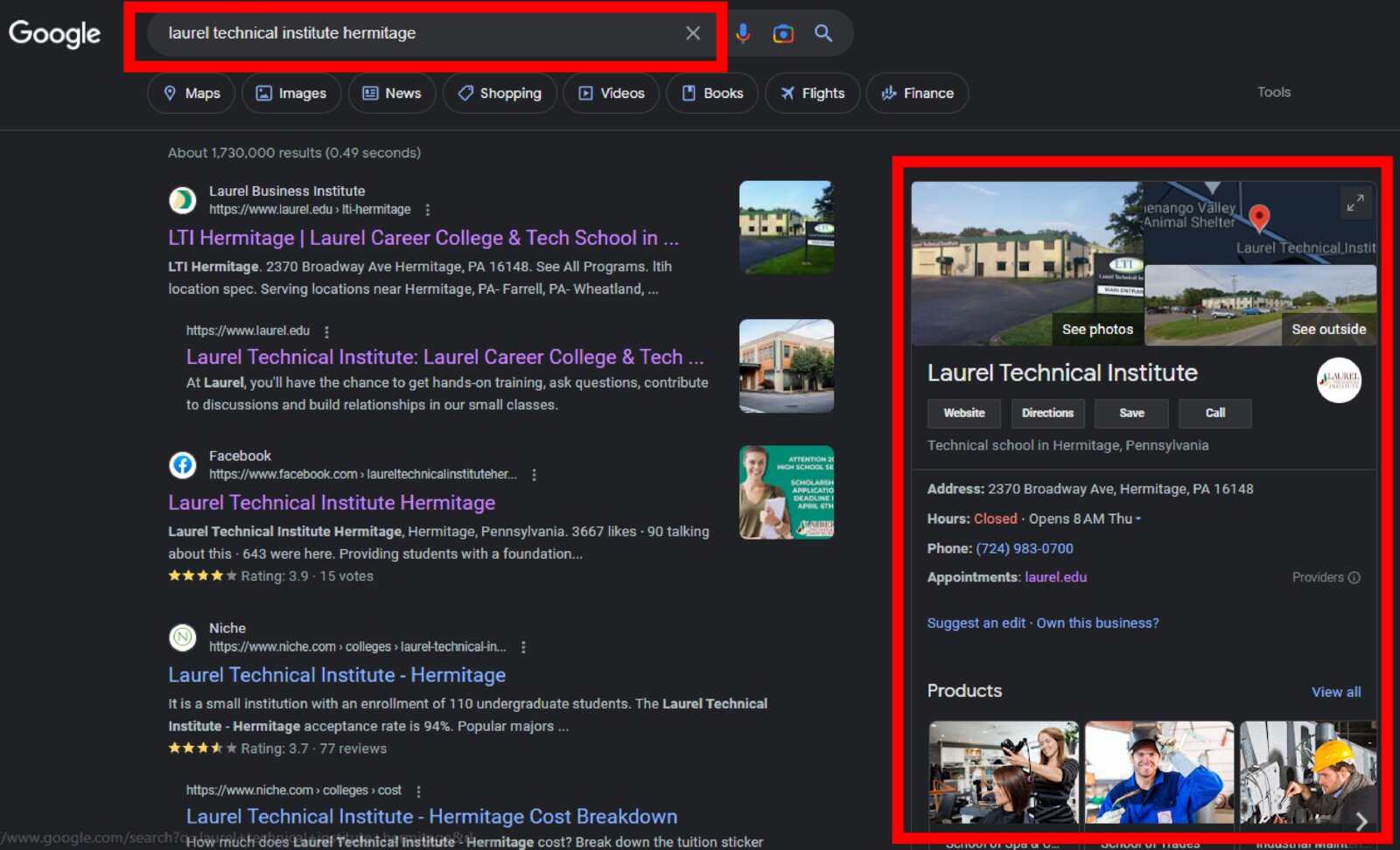Switch to the Flights tab
Image resolution: width=1400 pixels, height=850 pixels.
pyautogui.click(x=812, y=93)
